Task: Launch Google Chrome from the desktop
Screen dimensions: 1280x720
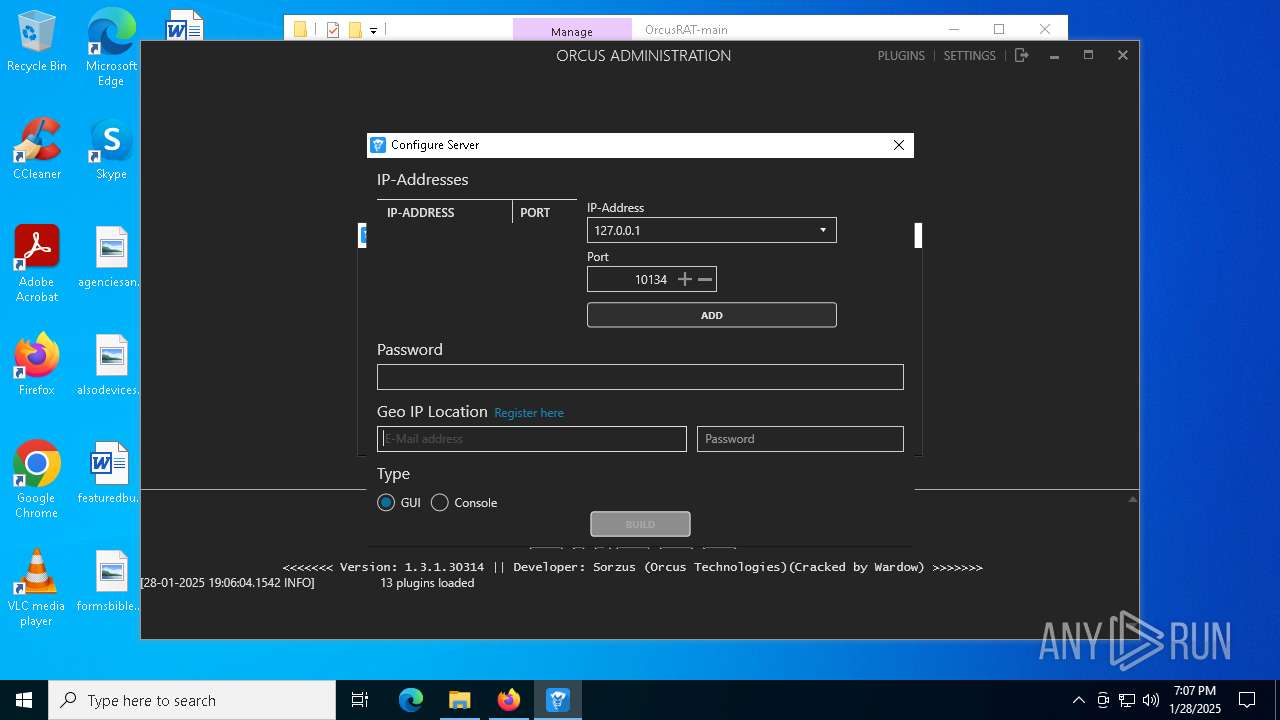Action: point(37,480)
